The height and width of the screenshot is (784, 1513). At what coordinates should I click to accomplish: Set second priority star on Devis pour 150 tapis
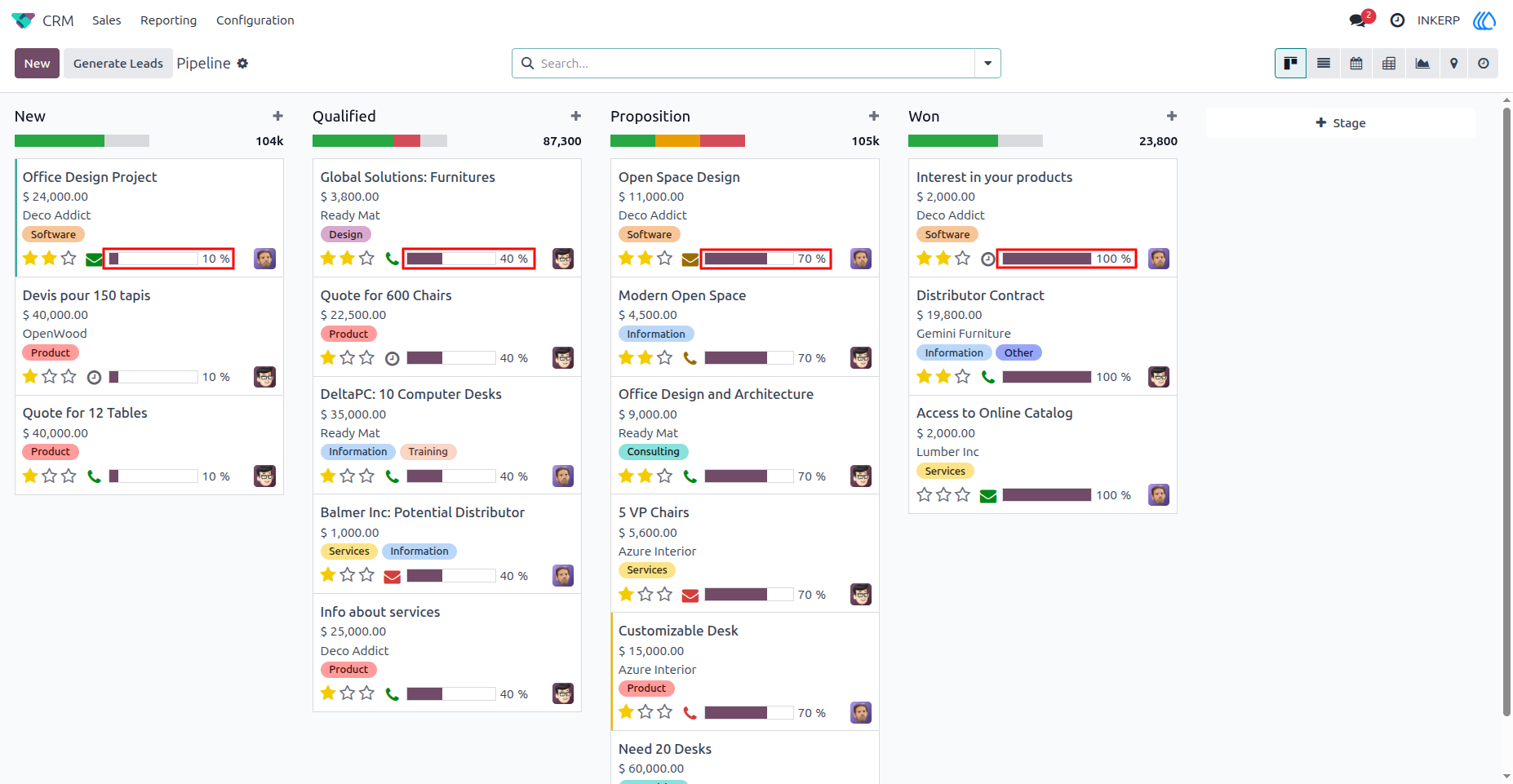[x=50, y=376]
